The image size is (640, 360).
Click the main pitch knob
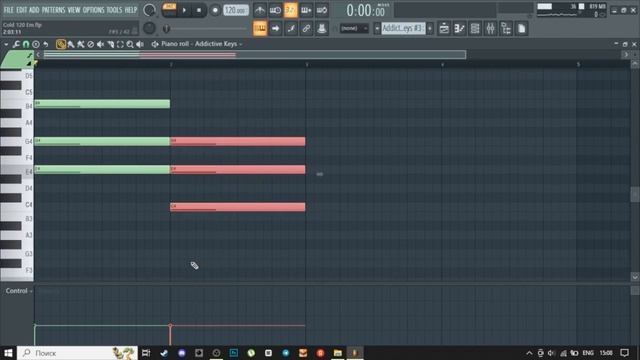(x=149, y=28)
